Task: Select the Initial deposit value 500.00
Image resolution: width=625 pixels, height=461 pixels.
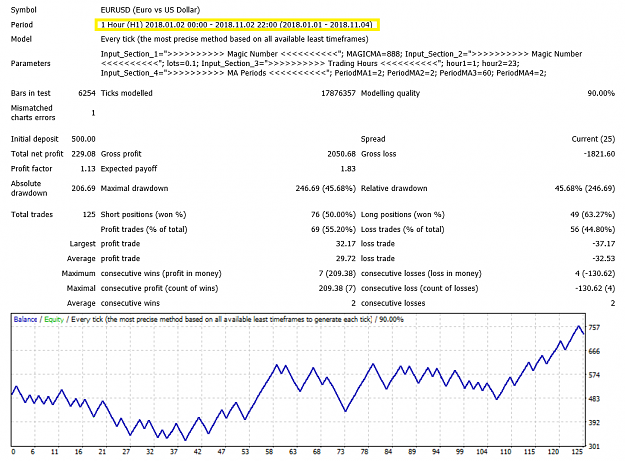Action: pyautogui.click(x=83, y=139)
